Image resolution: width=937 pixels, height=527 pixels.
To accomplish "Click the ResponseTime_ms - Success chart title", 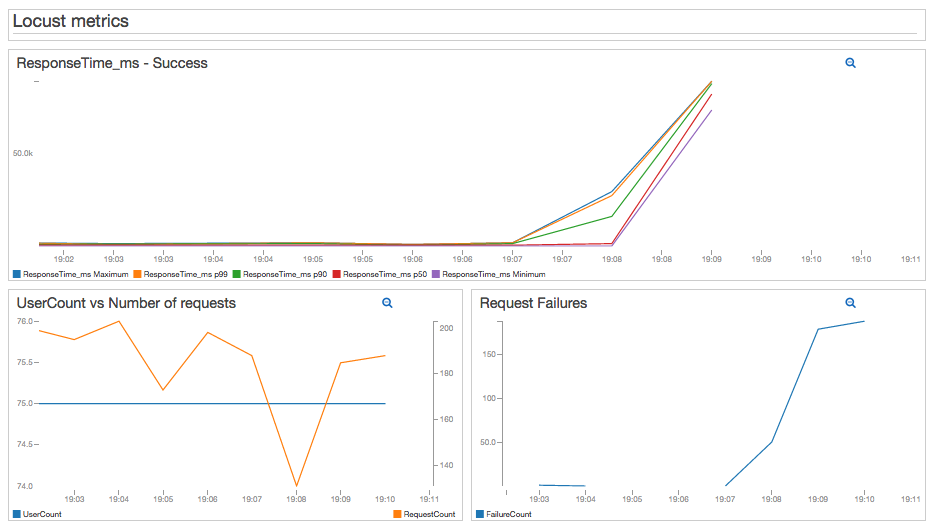I will click(x=112, y=63).
